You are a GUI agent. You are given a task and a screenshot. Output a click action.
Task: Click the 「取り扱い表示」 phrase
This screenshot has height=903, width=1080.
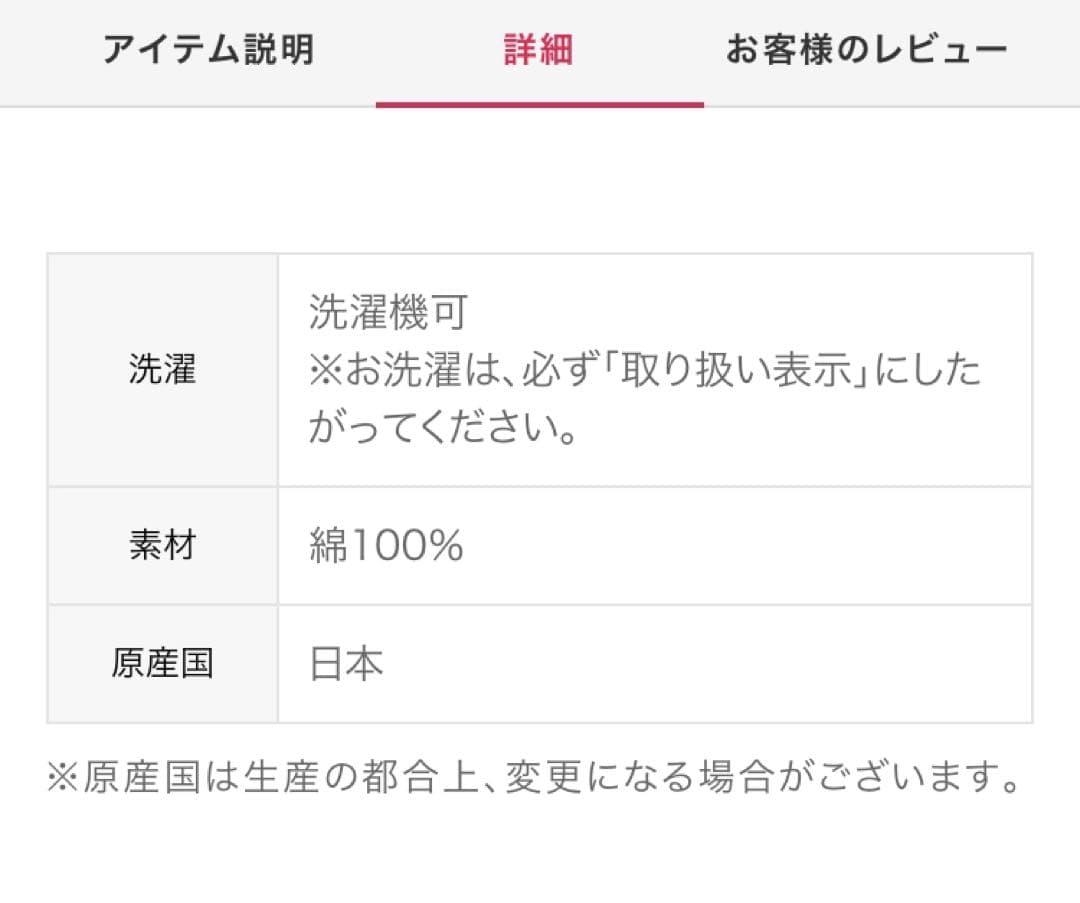(738, 371)
